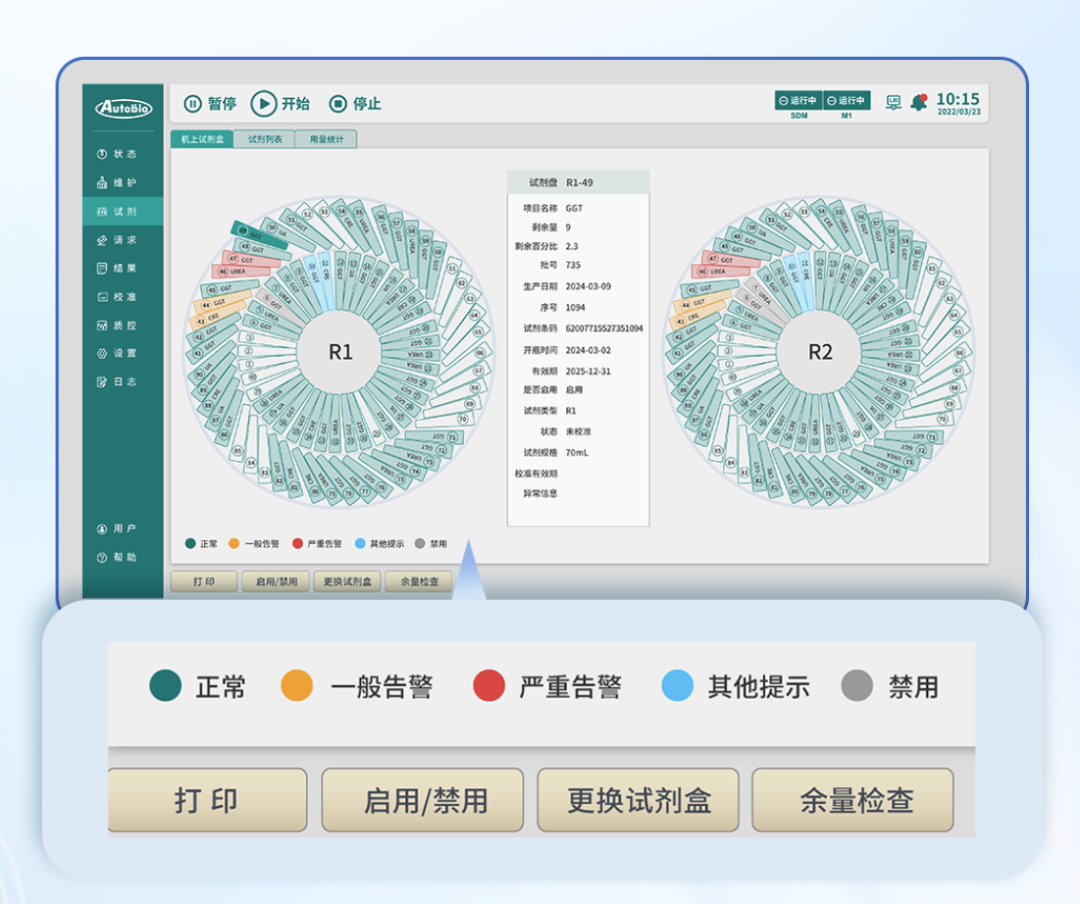This screenshot has height=904, width=1080.
Task: Click the enlarged 打印 button in the callout
Action: [x=207, y=801]
